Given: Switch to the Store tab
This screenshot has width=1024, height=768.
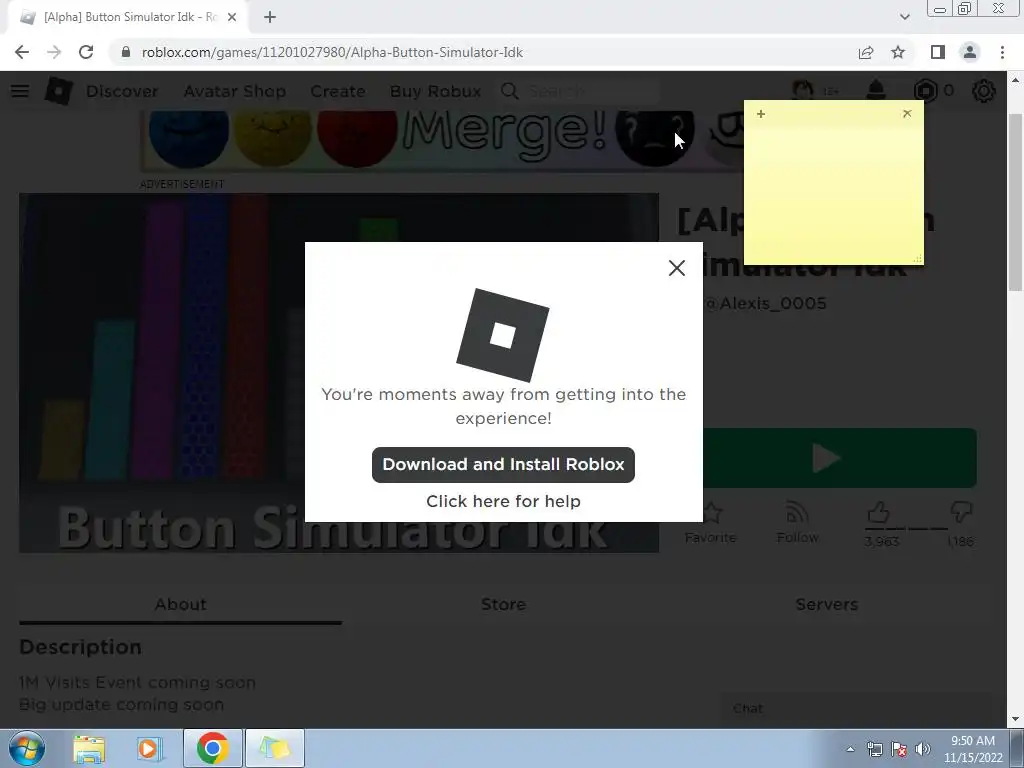Looking at the screenshot, I should [x=503, y=604].
